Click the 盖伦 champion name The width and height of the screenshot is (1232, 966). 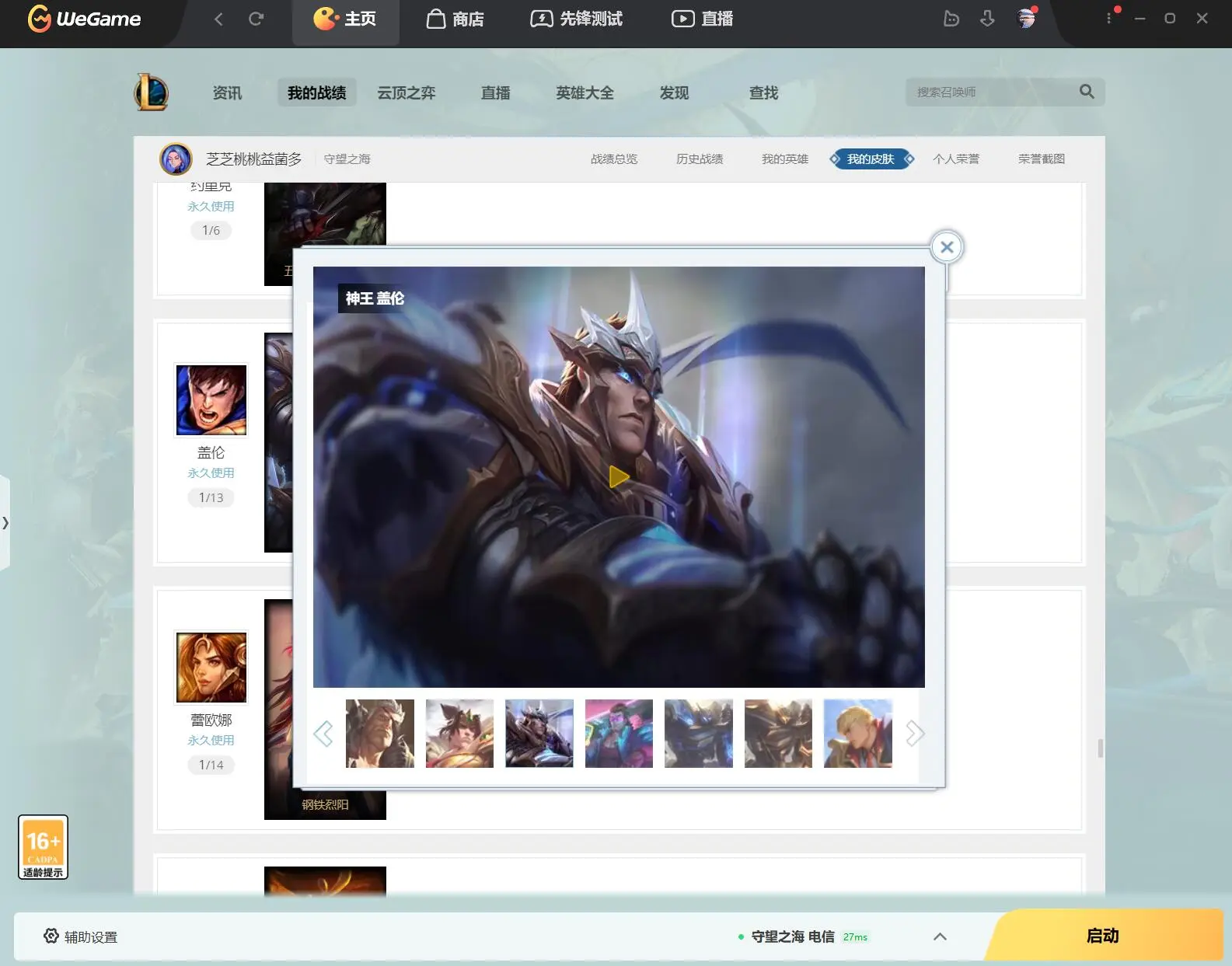pyautogui.click(x=211, y=452)
